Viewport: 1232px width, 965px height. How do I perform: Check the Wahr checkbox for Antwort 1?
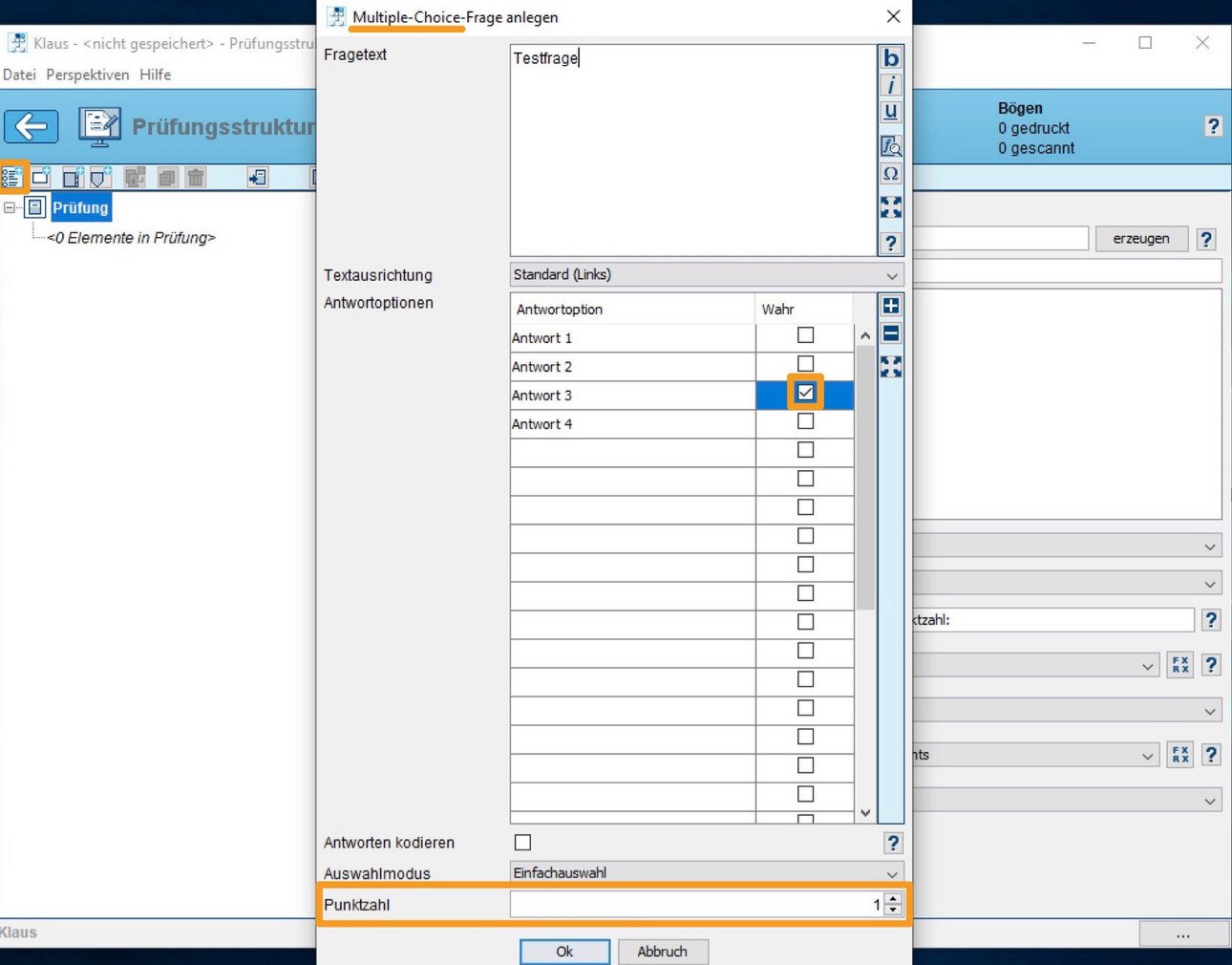coord(805,335)
